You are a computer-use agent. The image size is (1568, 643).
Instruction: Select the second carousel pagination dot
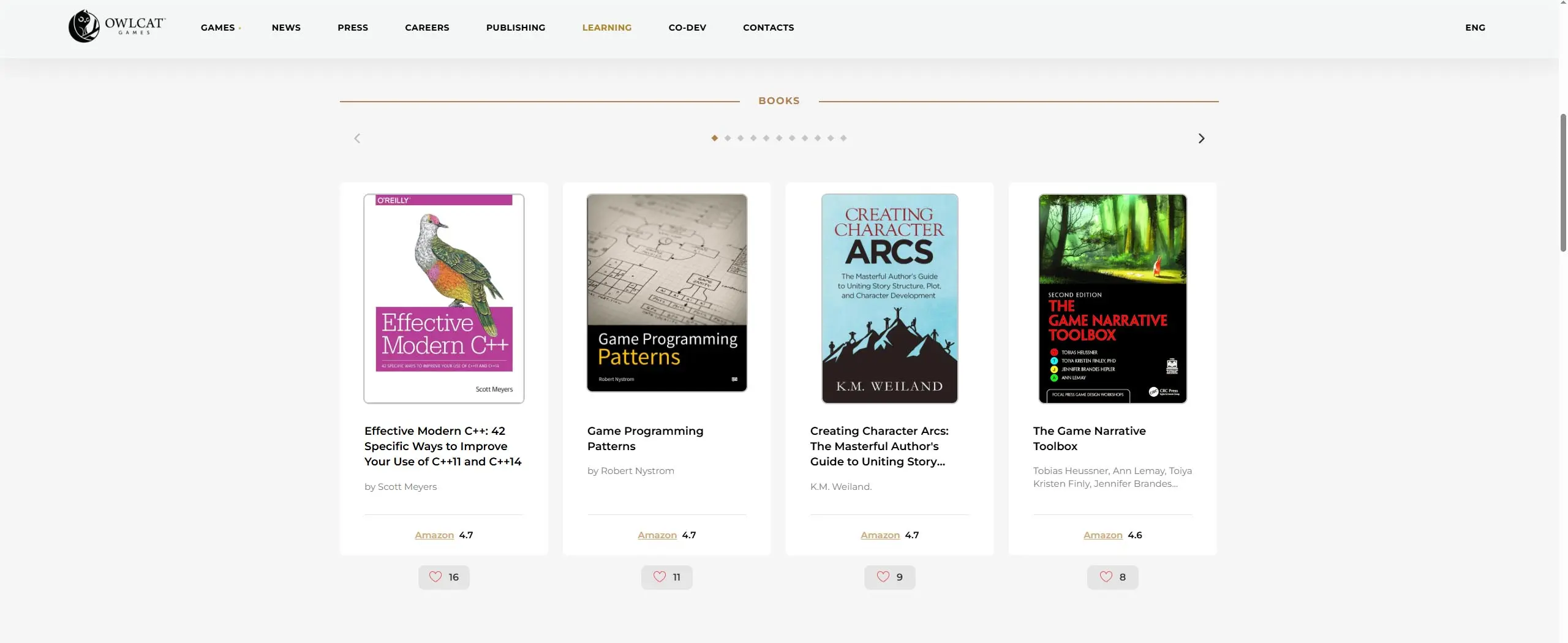coord(727,138)
